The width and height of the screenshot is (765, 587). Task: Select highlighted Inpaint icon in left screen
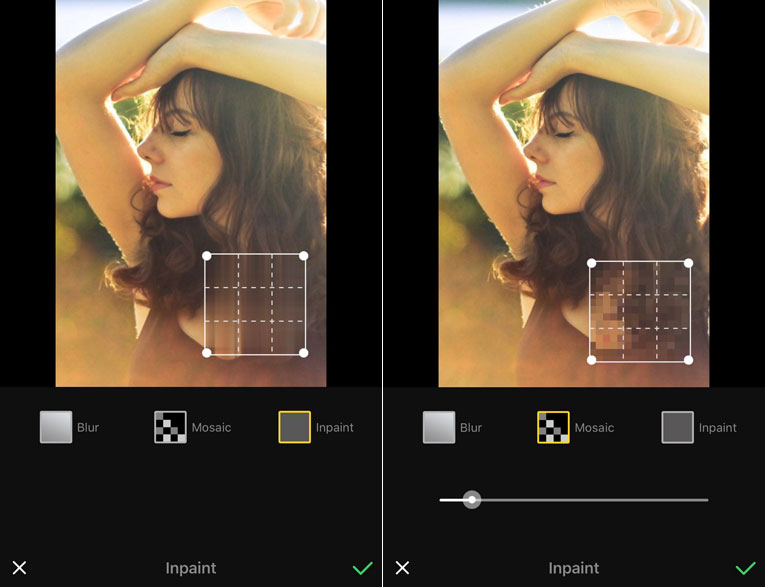point(294,427)
